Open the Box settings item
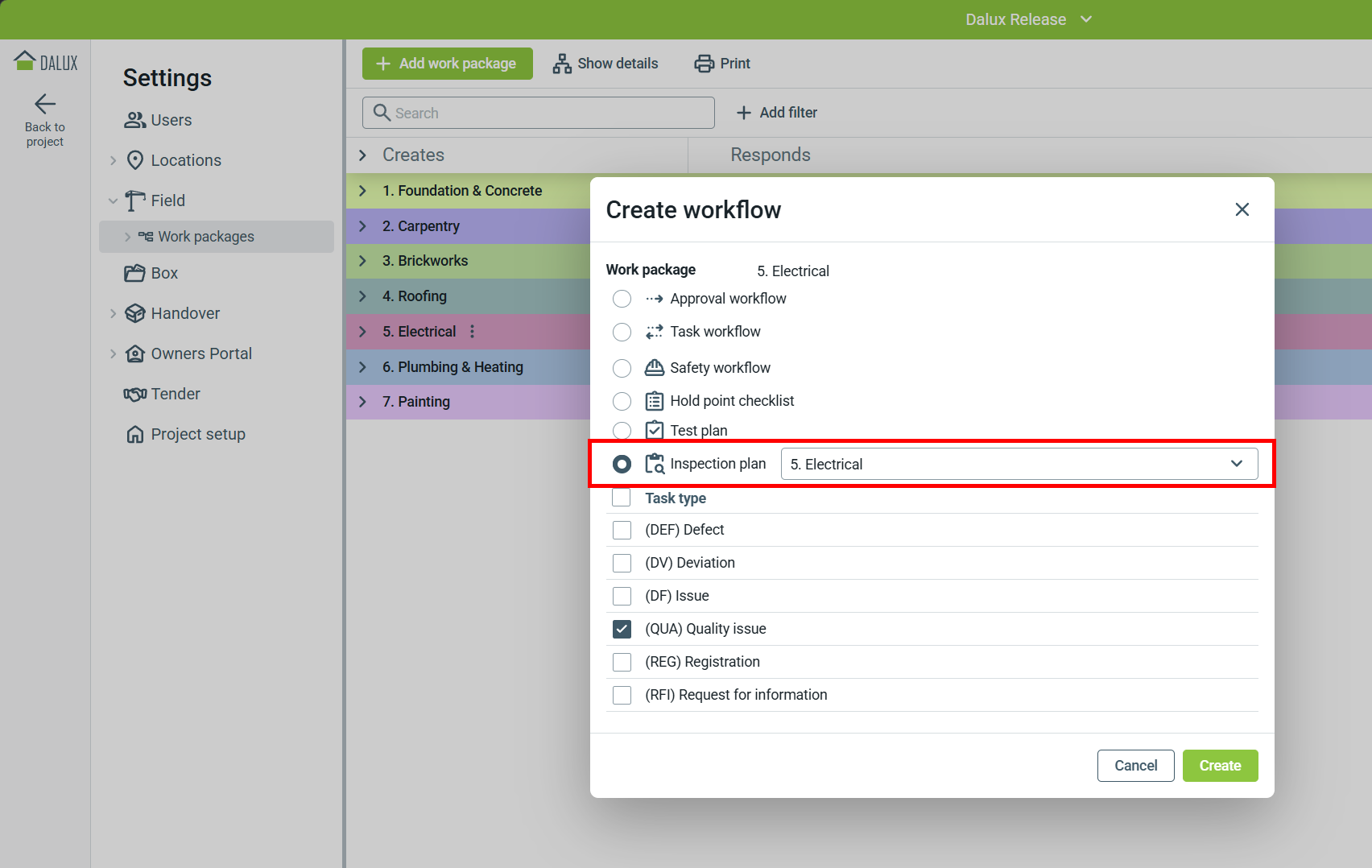Screen dimensions: 1372x868 [x=151, y=273]
